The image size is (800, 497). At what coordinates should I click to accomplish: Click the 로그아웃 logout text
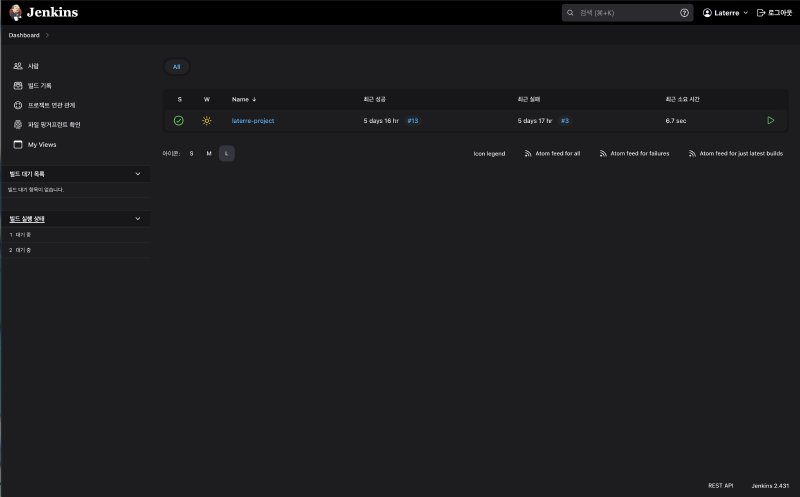pyautogui.click(x=780, y=13)
